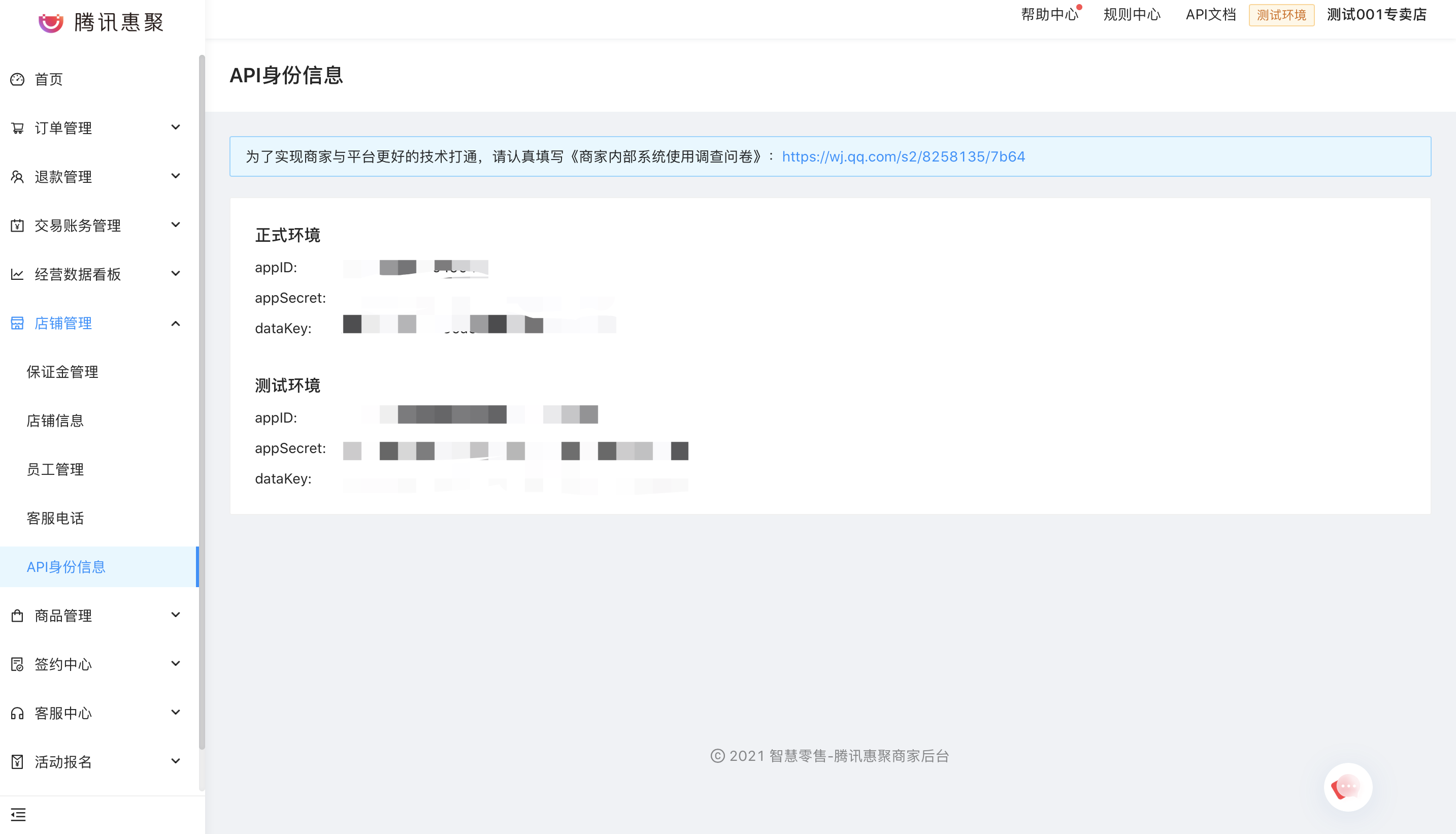Click the headset icon beside 客服中心
Viewport: 1456px width, 834px height.
pos(17,713)
